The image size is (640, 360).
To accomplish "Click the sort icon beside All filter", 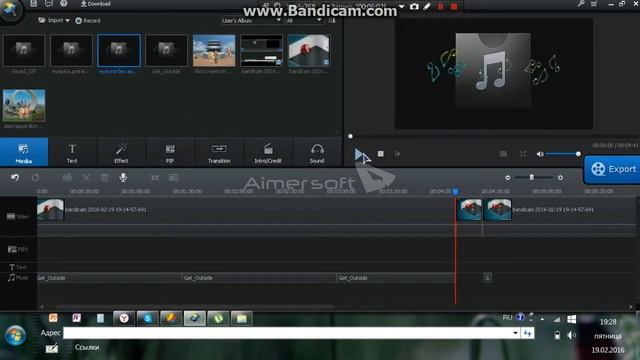I will (332, 20).
